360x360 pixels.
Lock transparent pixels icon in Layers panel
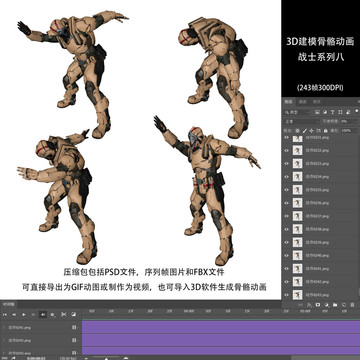click(298, 130)
